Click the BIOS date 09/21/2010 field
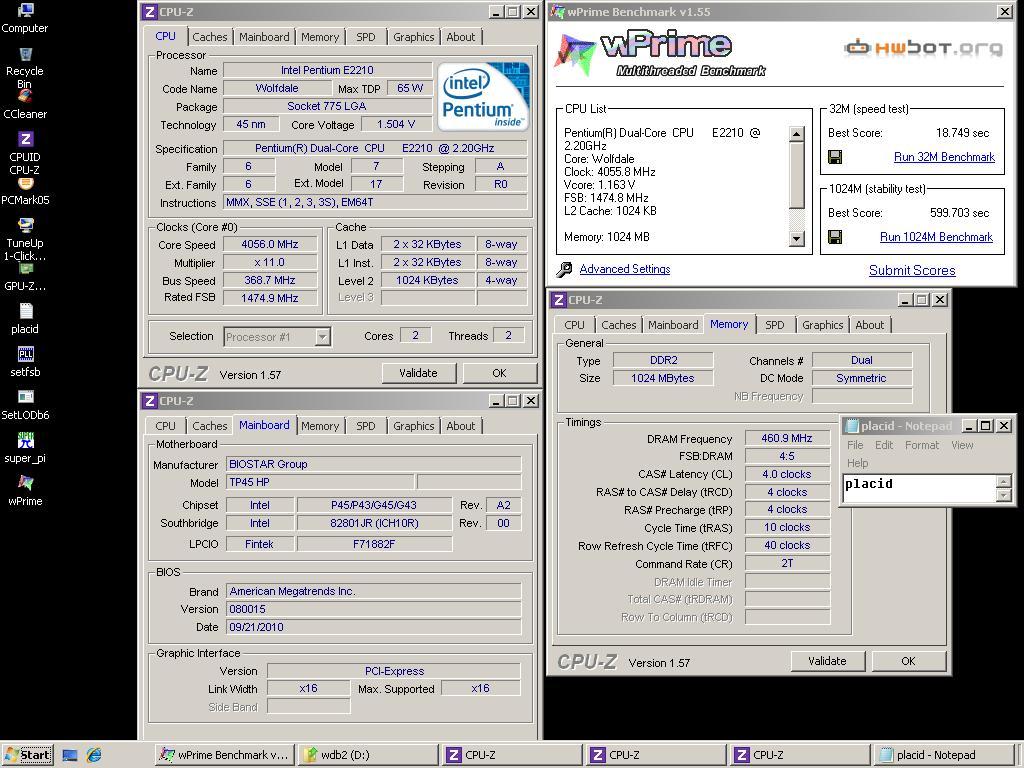Image resolution: width=1024 pixels, height=768 pixels. [374, 627]
